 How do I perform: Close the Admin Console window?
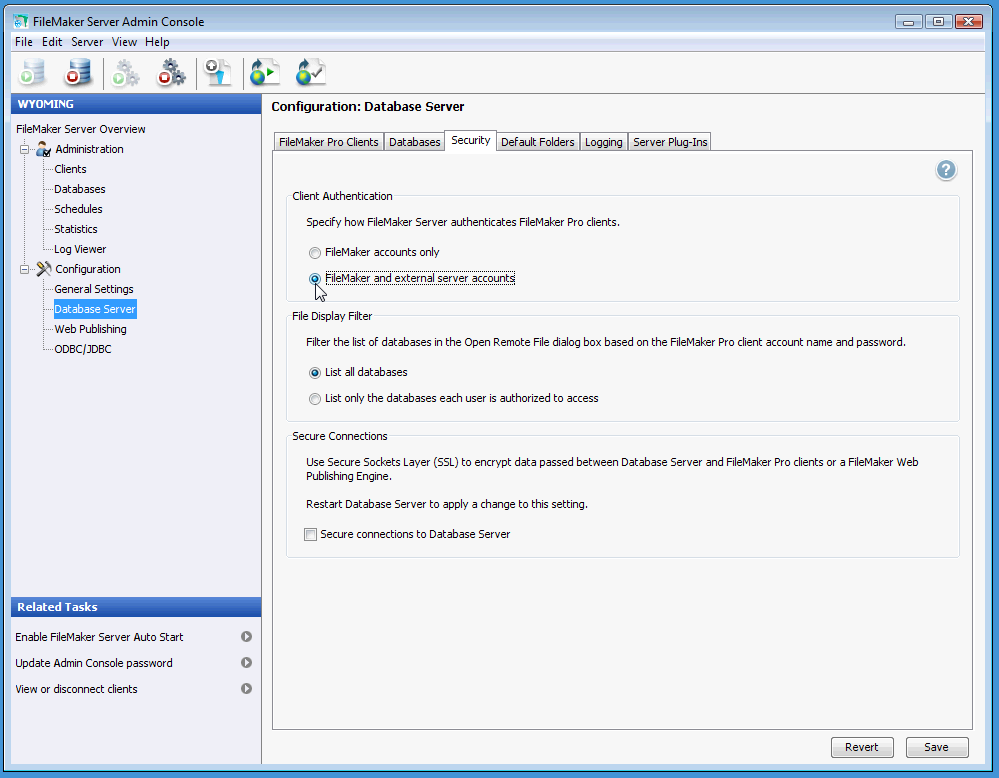[968, 22]
